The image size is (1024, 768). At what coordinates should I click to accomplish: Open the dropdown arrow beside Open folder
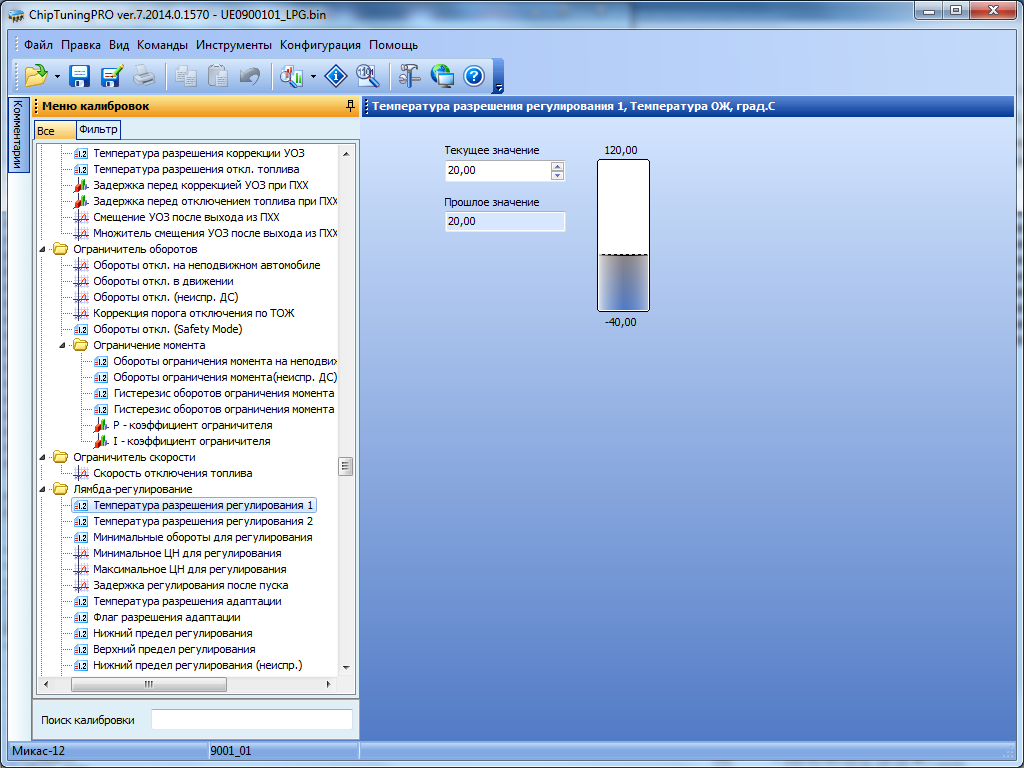click(x=57, y=76)
